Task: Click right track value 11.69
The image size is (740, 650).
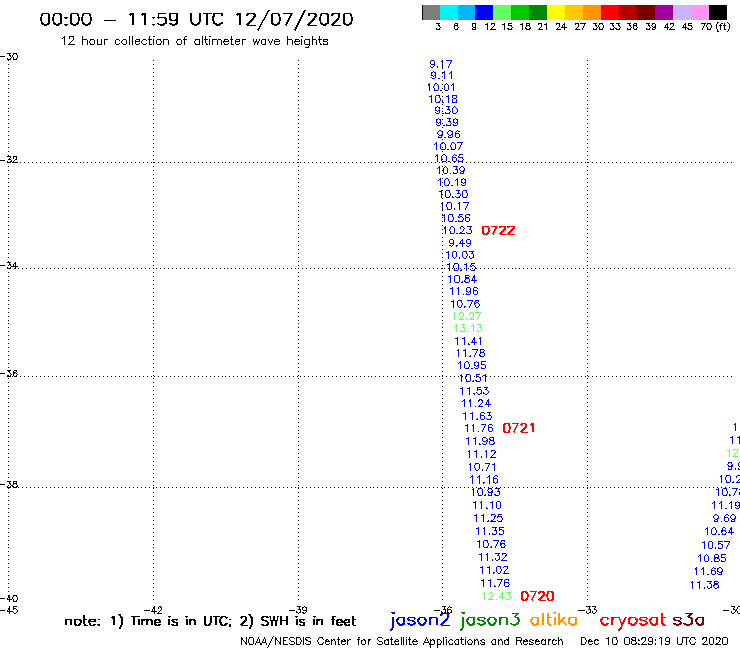Action: (x=708, y=571)
